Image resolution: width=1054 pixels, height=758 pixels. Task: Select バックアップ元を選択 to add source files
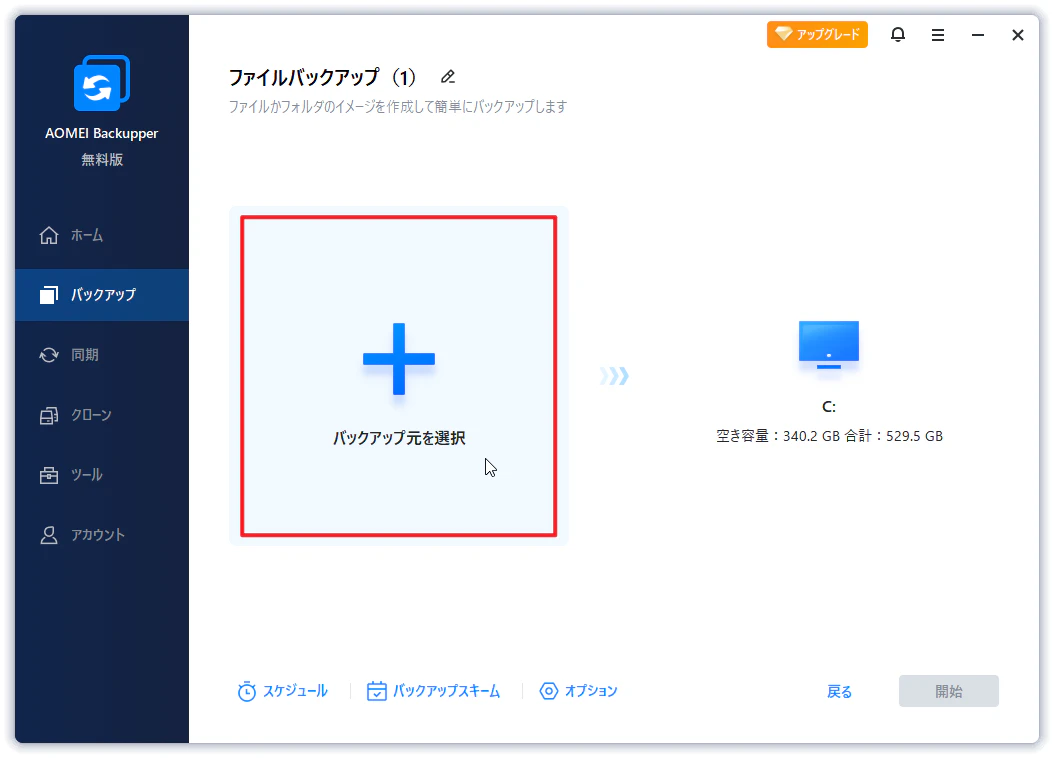pos(398,375)
